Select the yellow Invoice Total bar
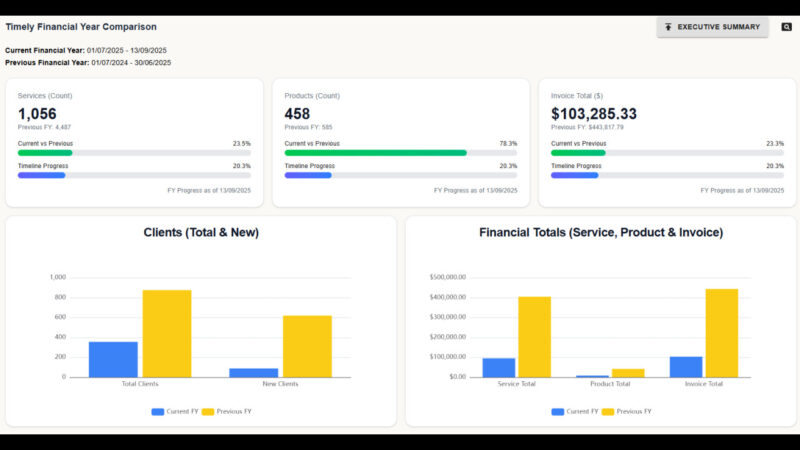This screenshot has height=450, width=800. click(x=721, y=333)
